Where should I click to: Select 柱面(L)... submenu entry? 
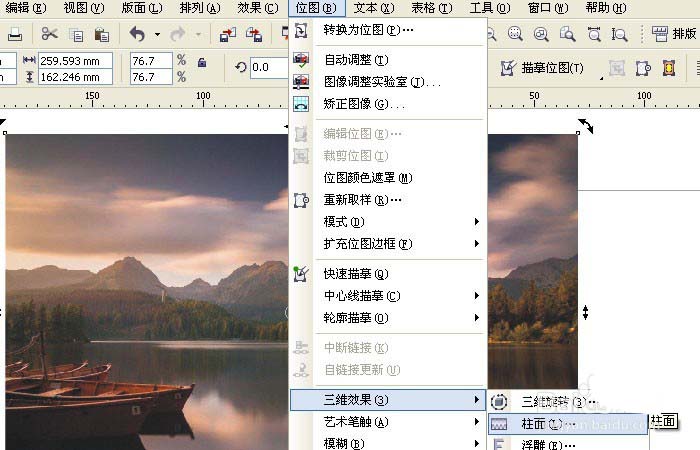[x=568, y=424]
